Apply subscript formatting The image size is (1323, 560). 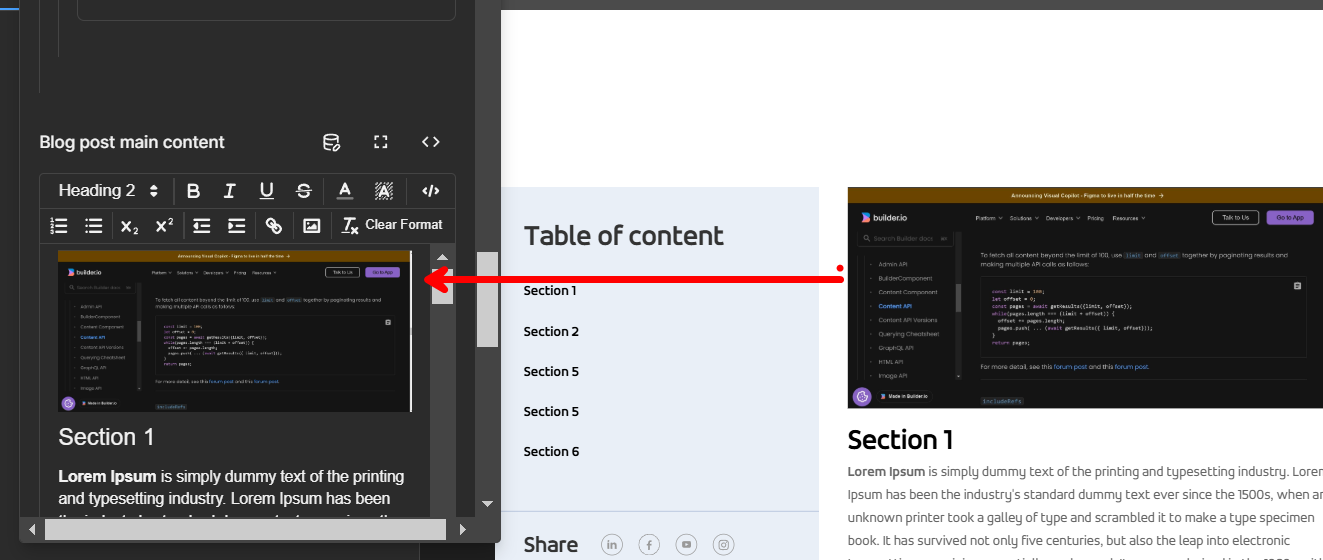130,226
